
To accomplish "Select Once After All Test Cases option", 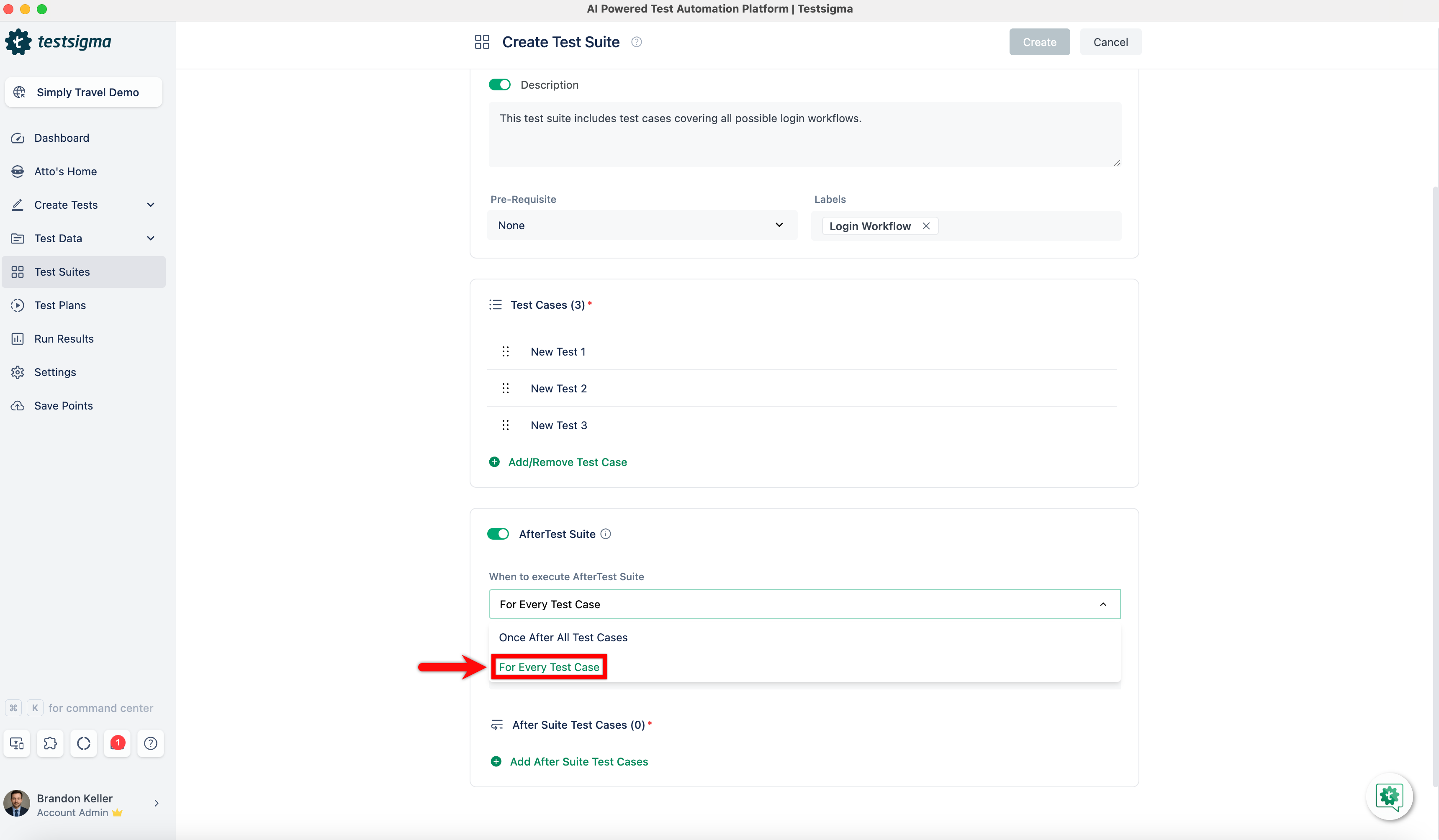I will pyautogui.click(x=563, y=638).
